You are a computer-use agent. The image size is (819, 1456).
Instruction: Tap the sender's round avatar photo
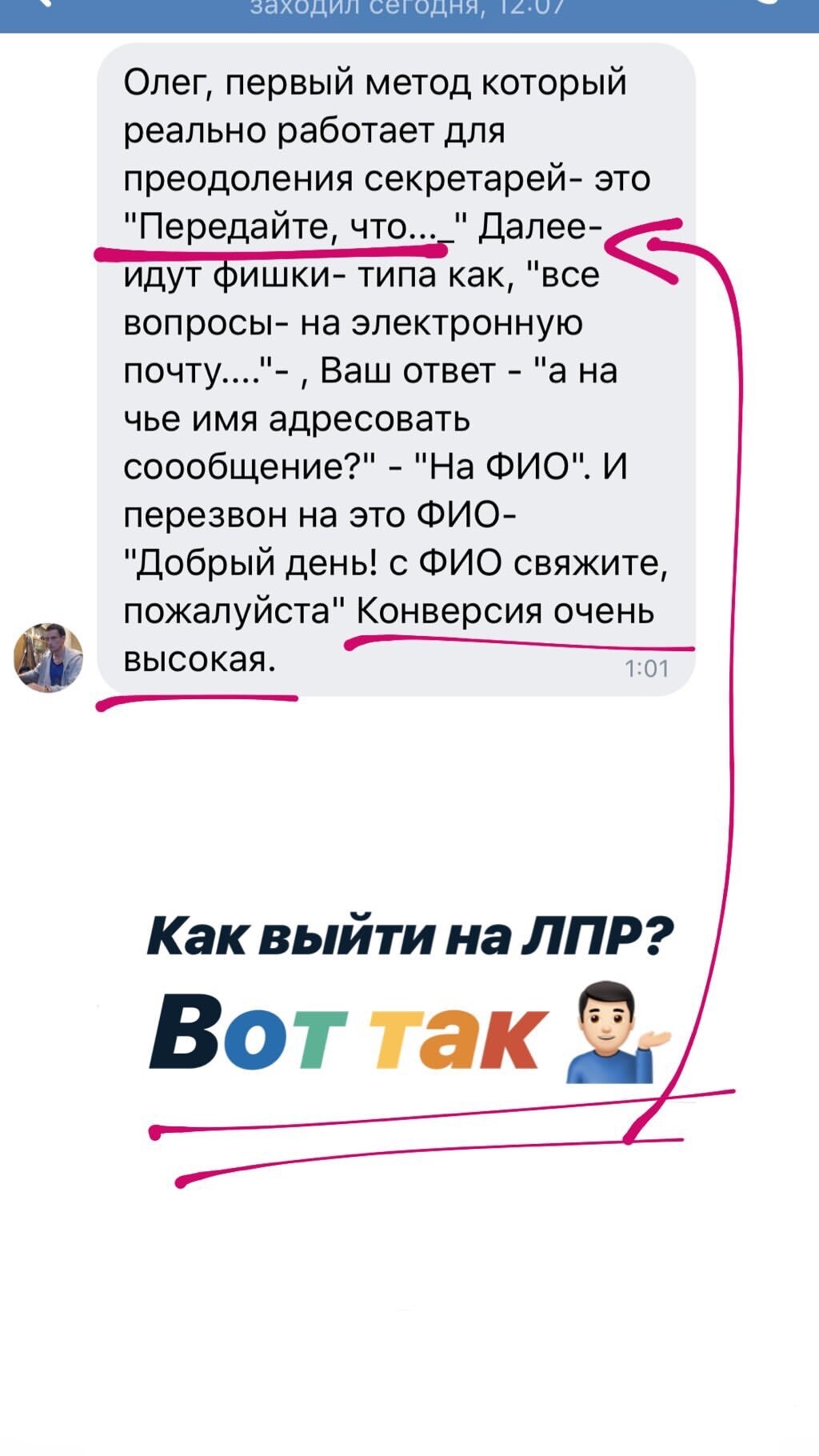pos(49,657)
